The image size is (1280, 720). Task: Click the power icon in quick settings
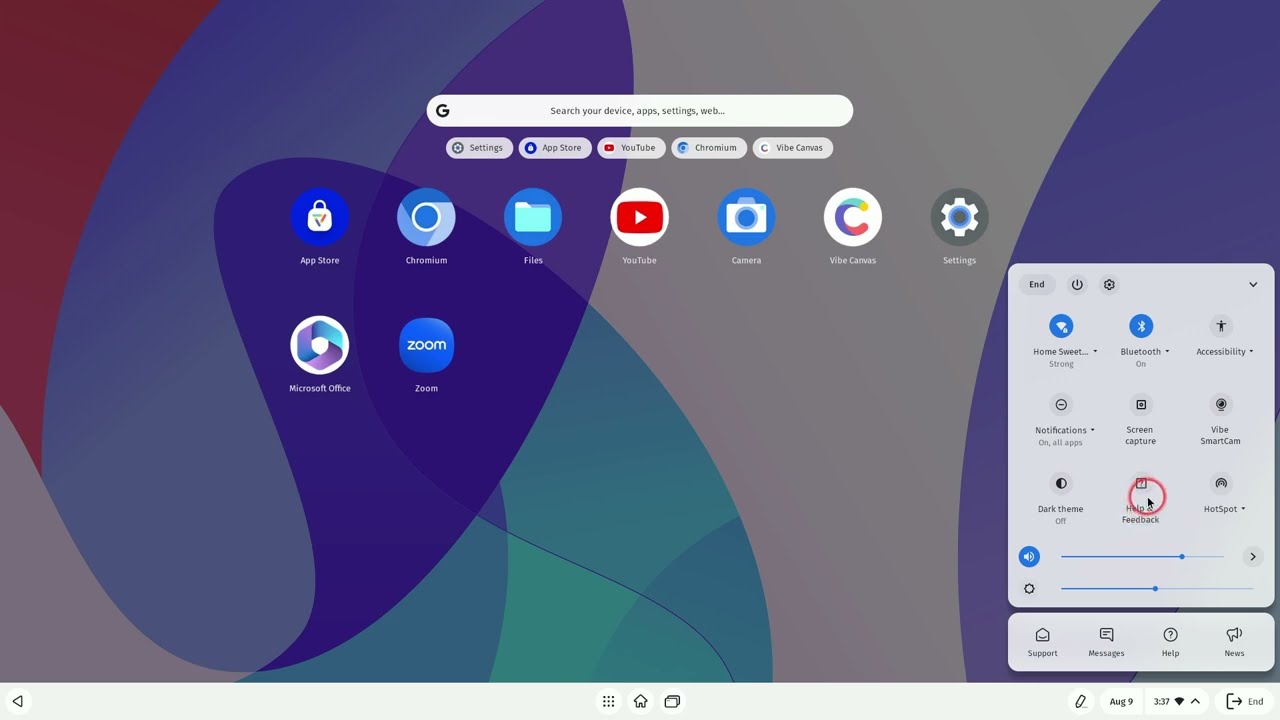[x=1077, y=285]
